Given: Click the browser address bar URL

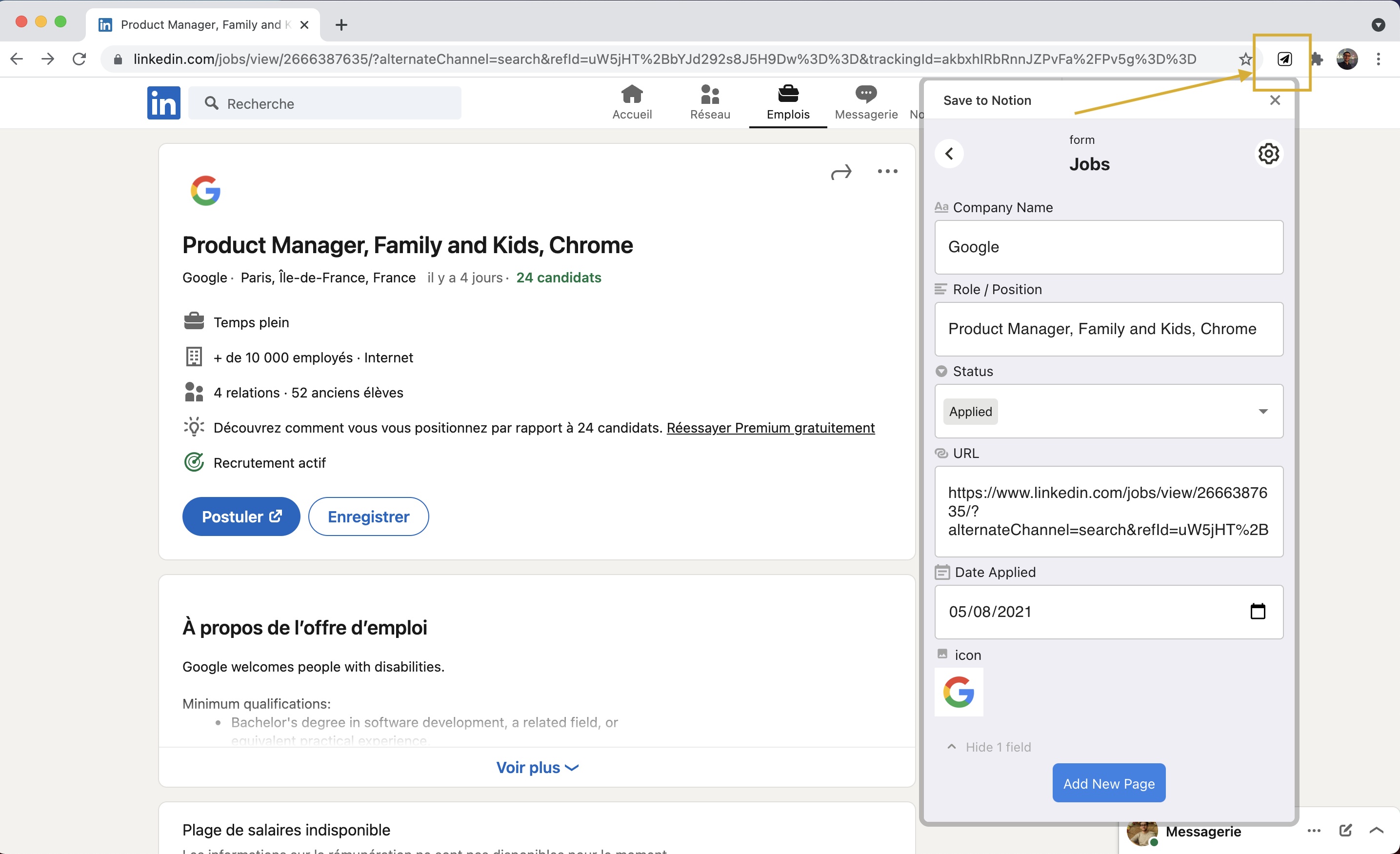Looking at the screenshot, I should coord(665,59).
